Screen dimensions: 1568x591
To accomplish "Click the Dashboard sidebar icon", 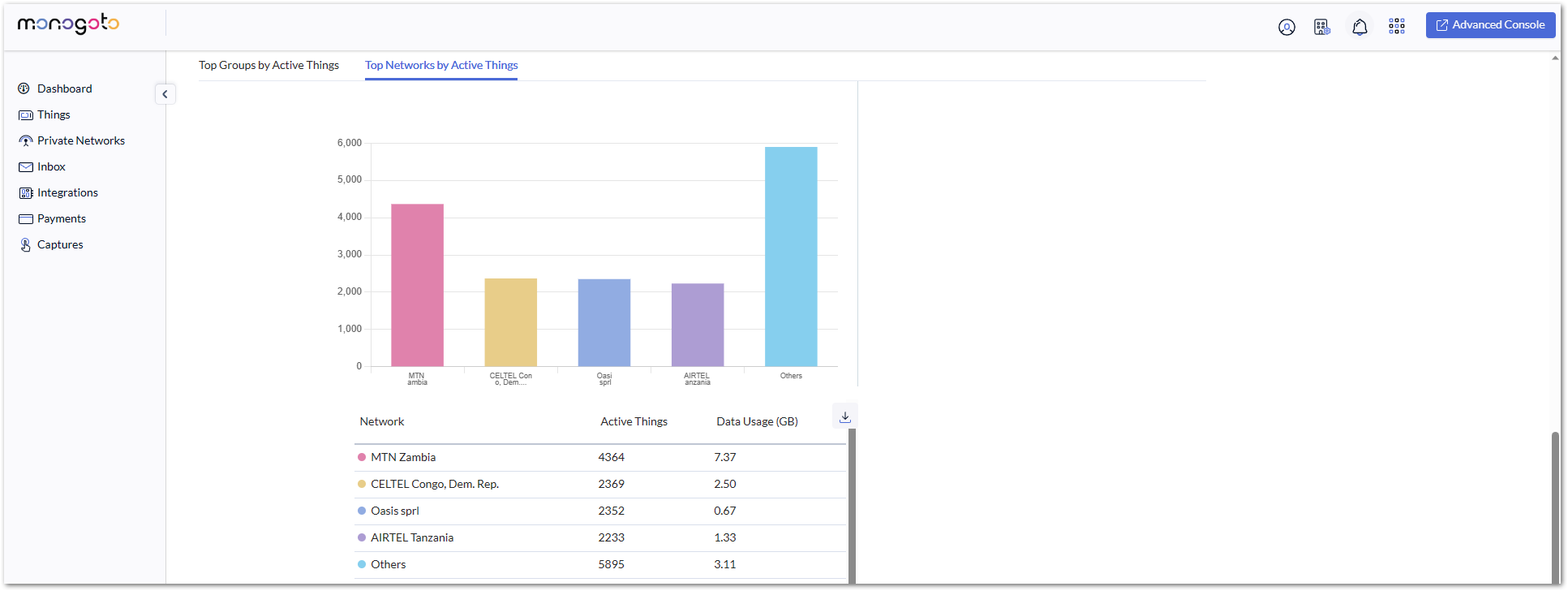I will point(24,88).
